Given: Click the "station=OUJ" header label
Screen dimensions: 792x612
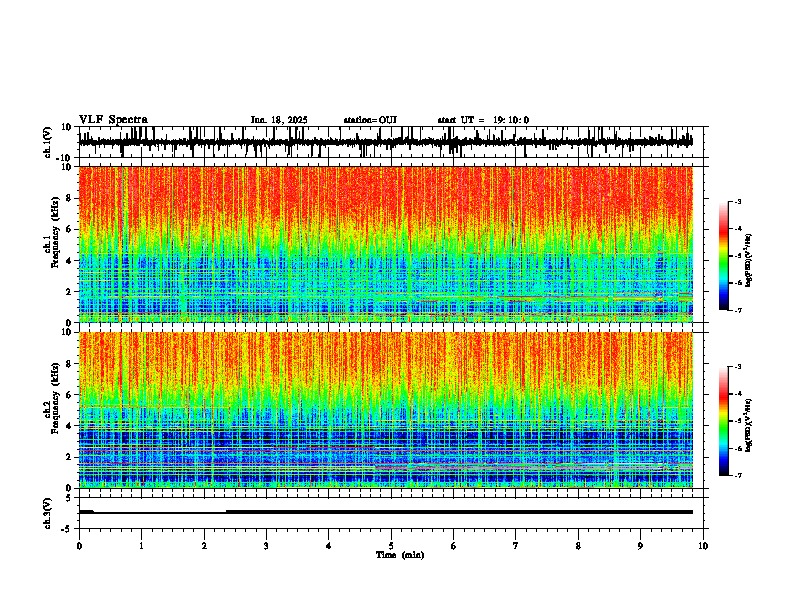Looking at the screenshot, I should pyautogui.click(x=370, y=120).
